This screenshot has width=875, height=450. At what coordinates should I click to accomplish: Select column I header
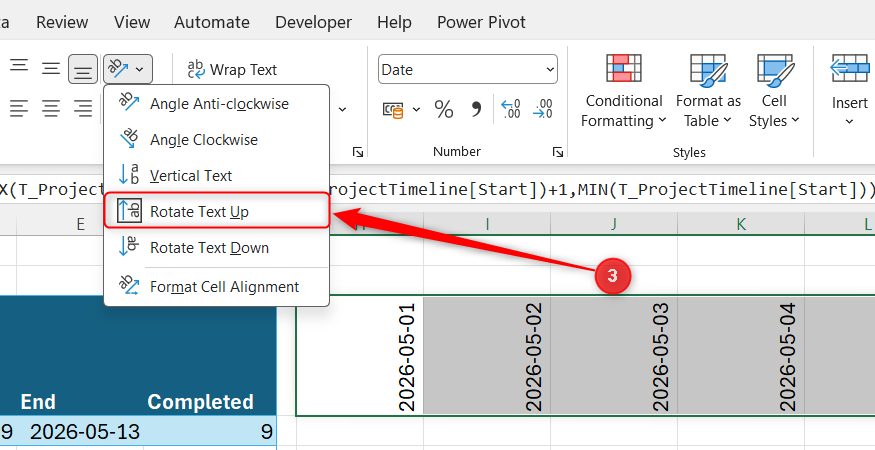point(487,224)
